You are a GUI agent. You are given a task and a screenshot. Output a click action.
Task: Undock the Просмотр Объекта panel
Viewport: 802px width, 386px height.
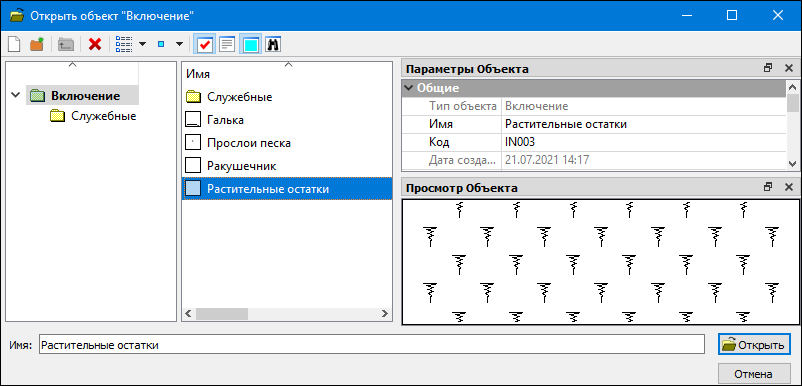tap(768, 187)
